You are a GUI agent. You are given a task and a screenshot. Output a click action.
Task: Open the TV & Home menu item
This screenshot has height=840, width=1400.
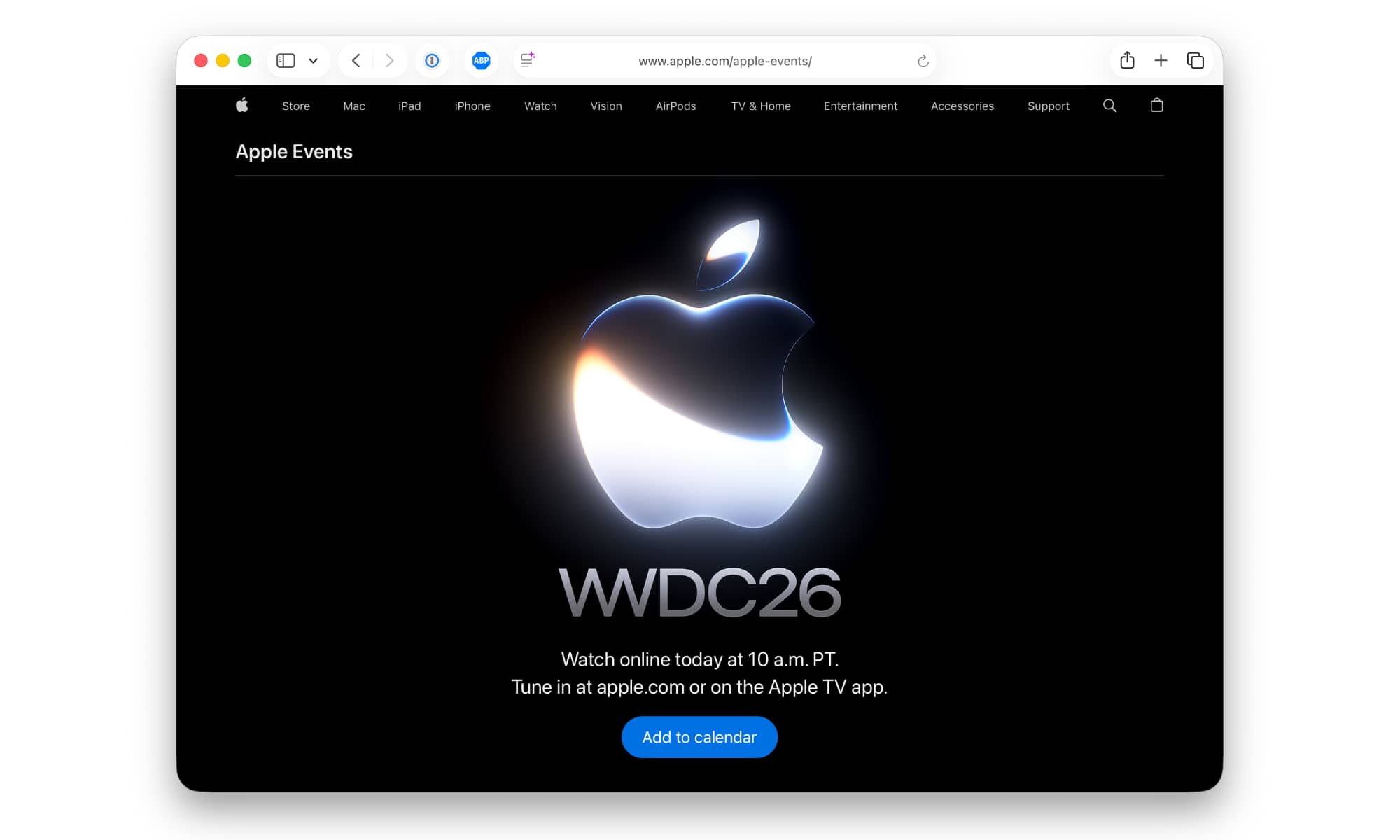761,106
